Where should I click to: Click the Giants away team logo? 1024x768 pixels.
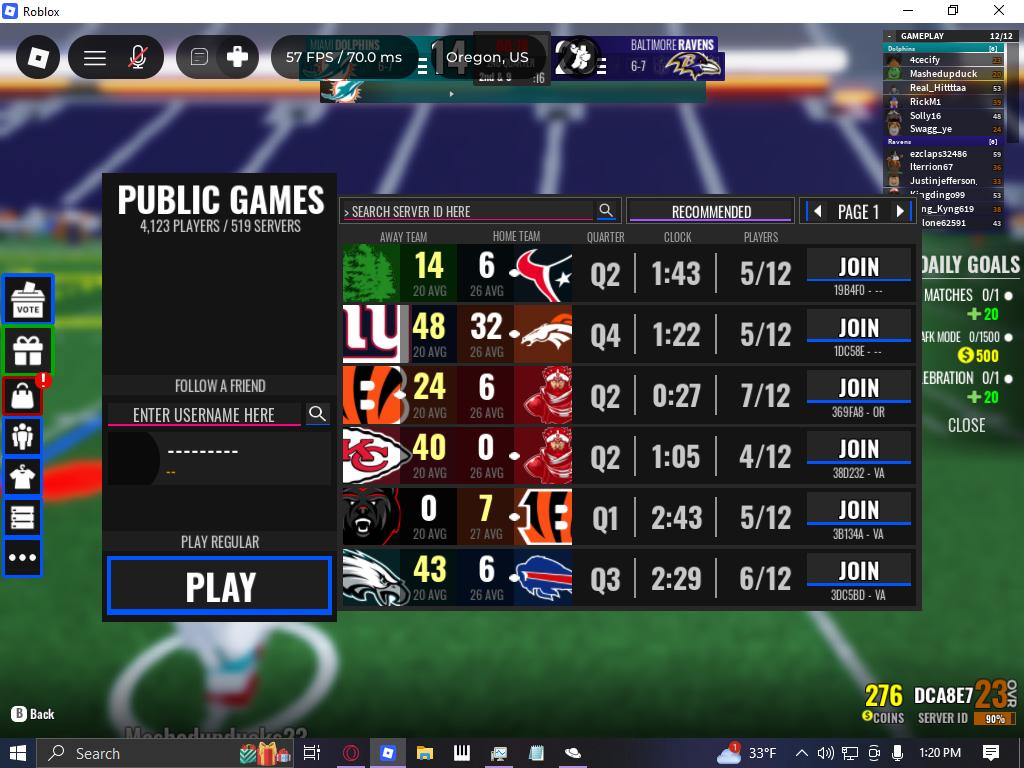click(x=372, y=334)
